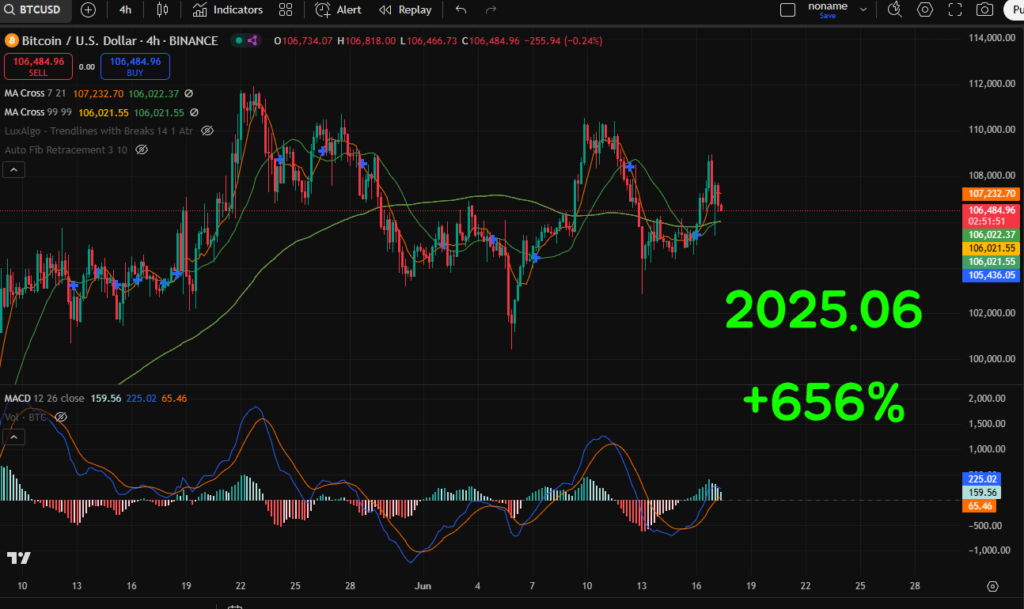Open the candlestick chart style menu
Viewport: 1024px width, 609px height.
(162, 10)
